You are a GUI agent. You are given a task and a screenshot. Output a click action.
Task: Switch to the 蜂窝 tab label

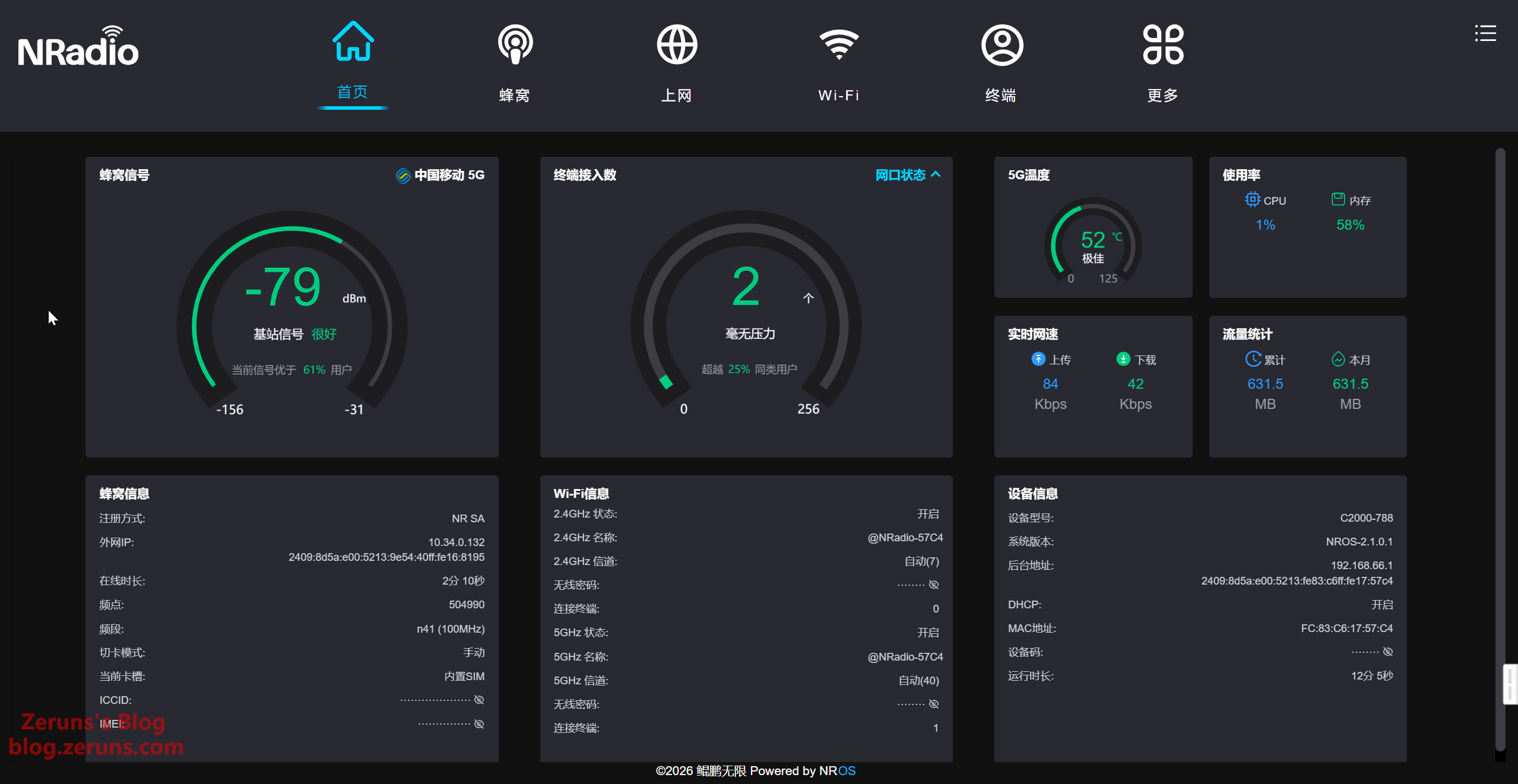click(x=515, y=95)
